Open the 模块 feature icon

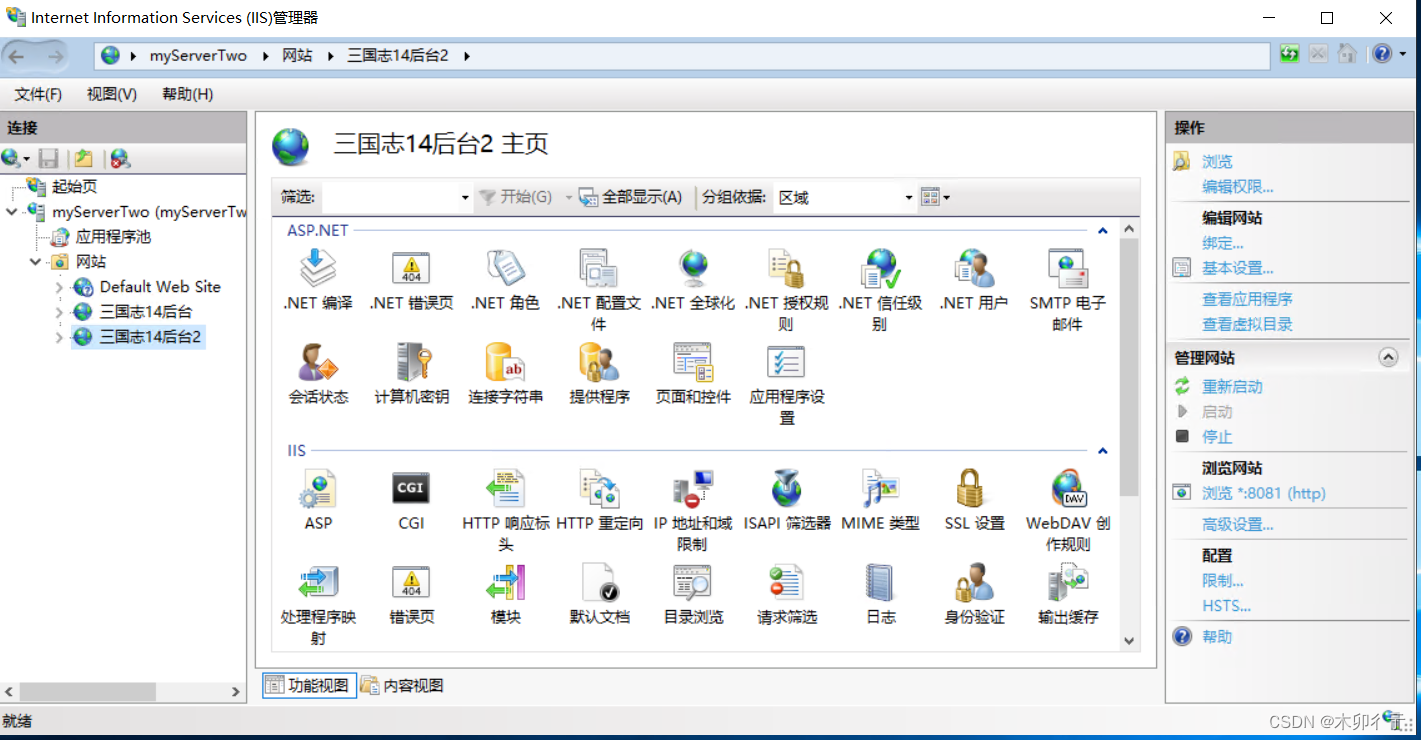[505, 582]
